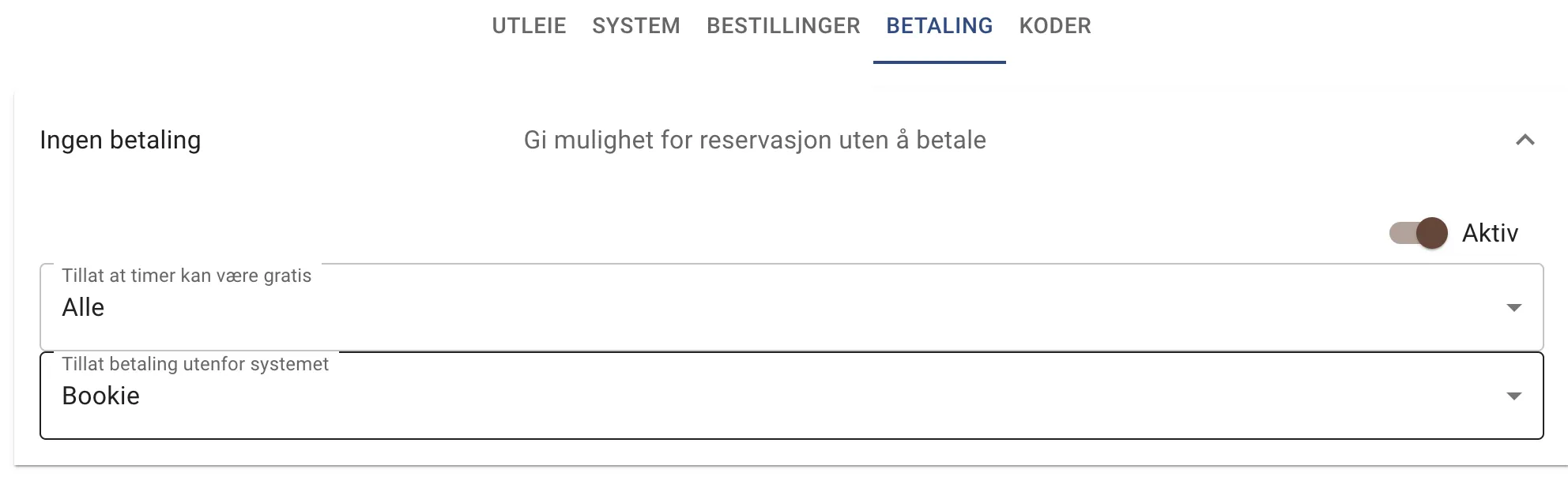Open the 'Tillat betaling utenfor systemet' dropdown
The image size is (1568, 488).
(790, 396)
